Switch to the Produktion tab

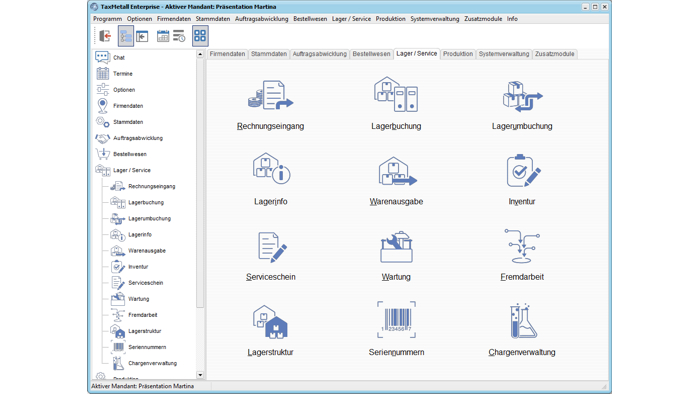(458, 54)
